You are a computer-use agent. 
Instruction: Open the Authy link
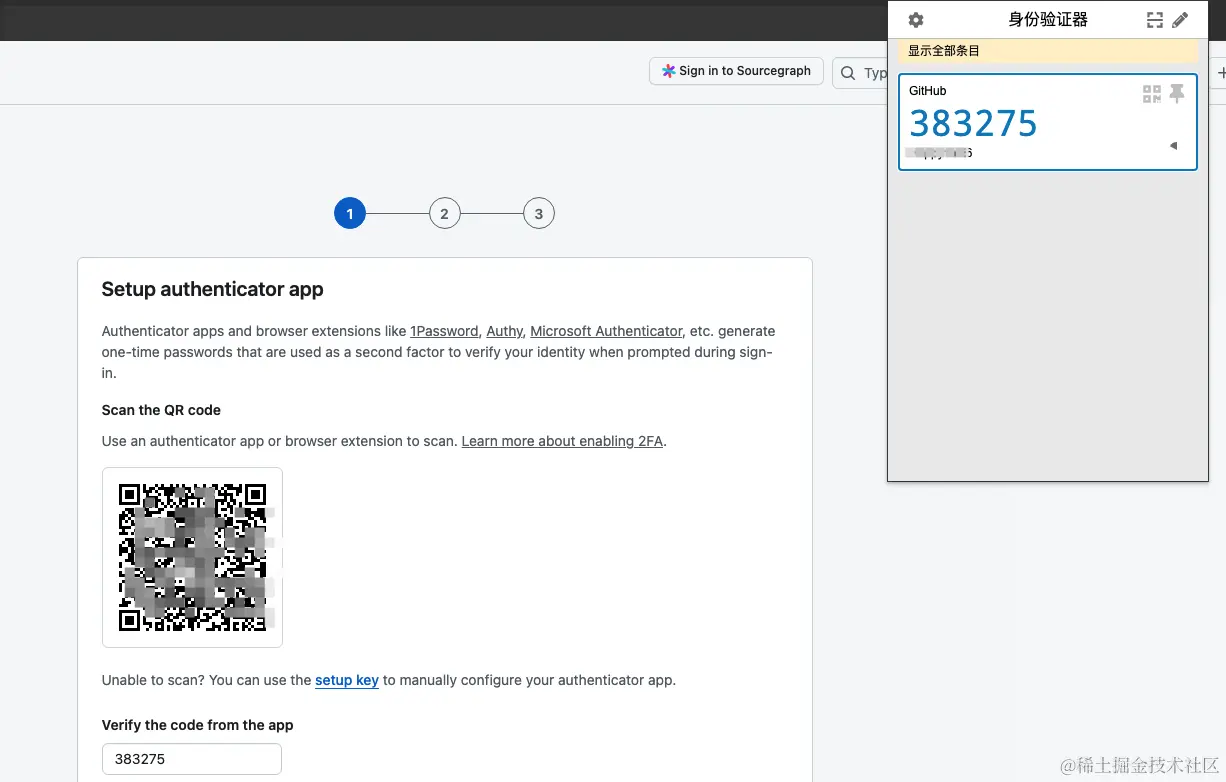click(x=505, y=331)
